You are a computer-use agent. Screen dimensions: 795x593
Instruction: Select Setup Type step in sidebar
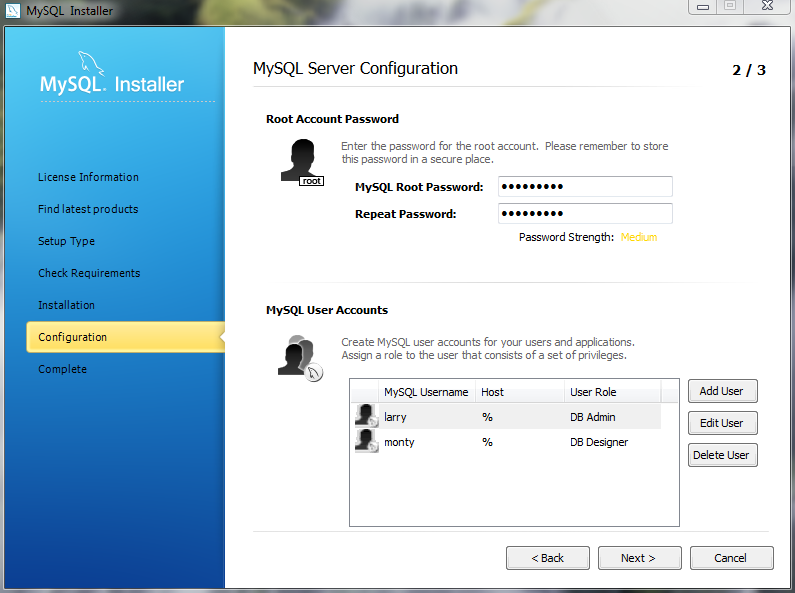[x=66, y=241]
